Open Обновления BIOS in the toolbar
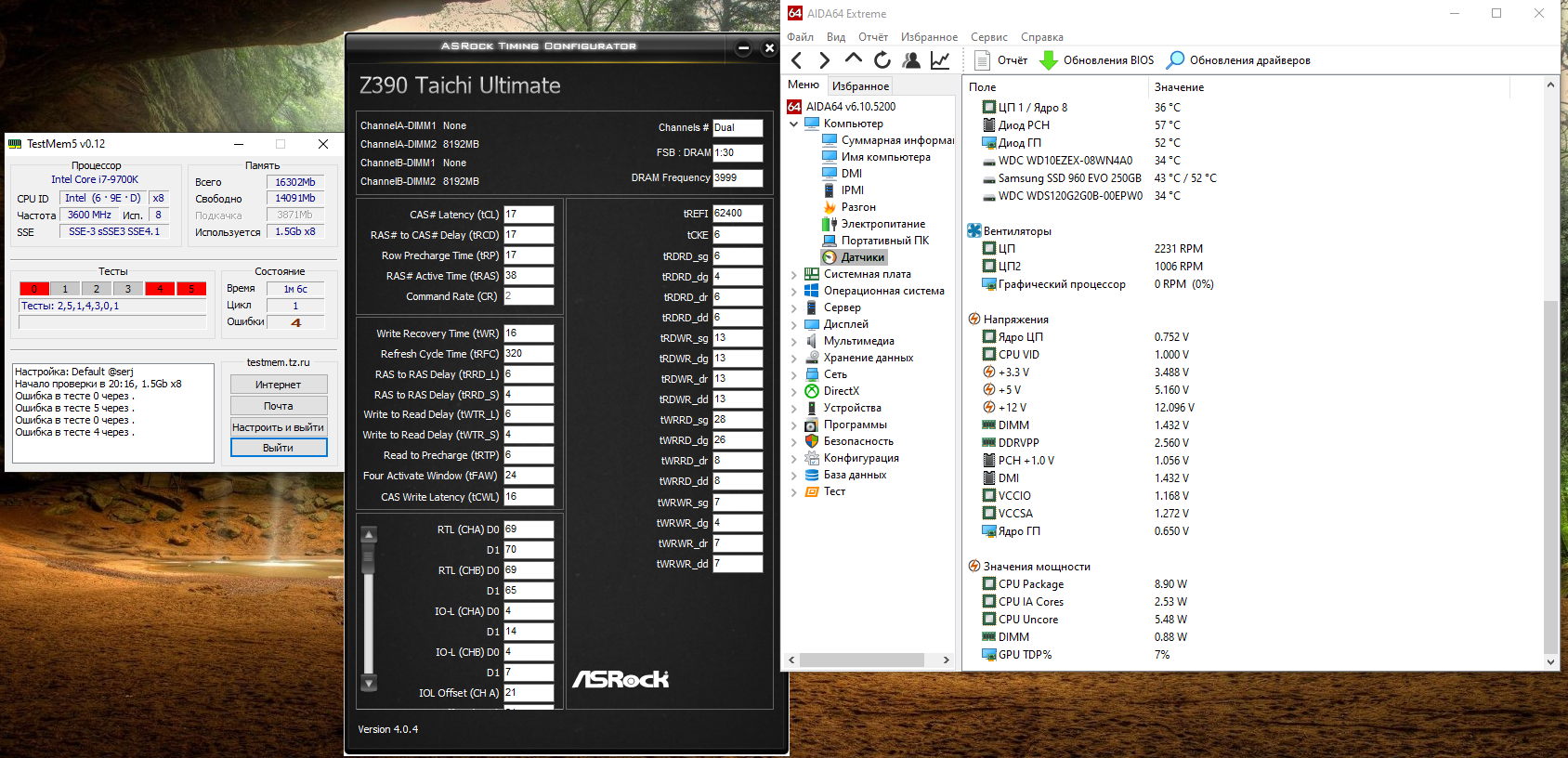This screenshot has height=758, width=1568. click(1096, 60)
